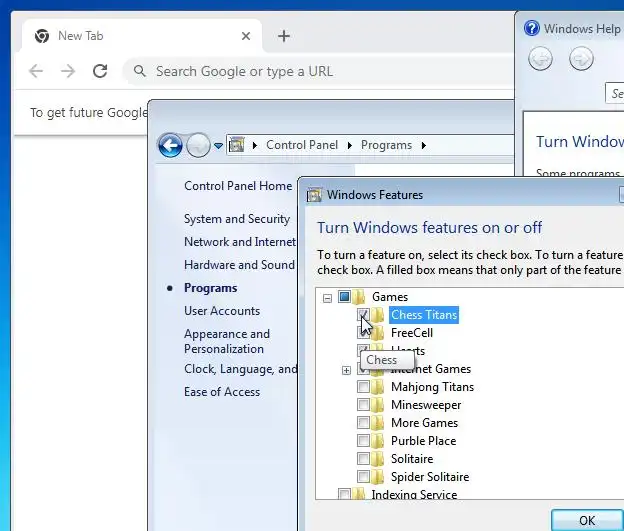Confirm Windows Features with OK button
The image size is (624, 531).
(x=587, y=520)
